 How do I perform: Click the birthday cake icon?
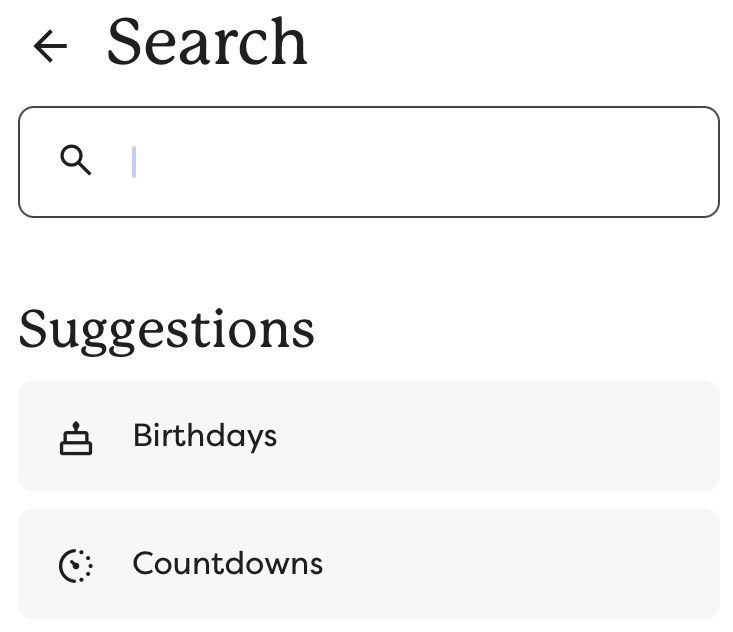click(x=76, y=438)
